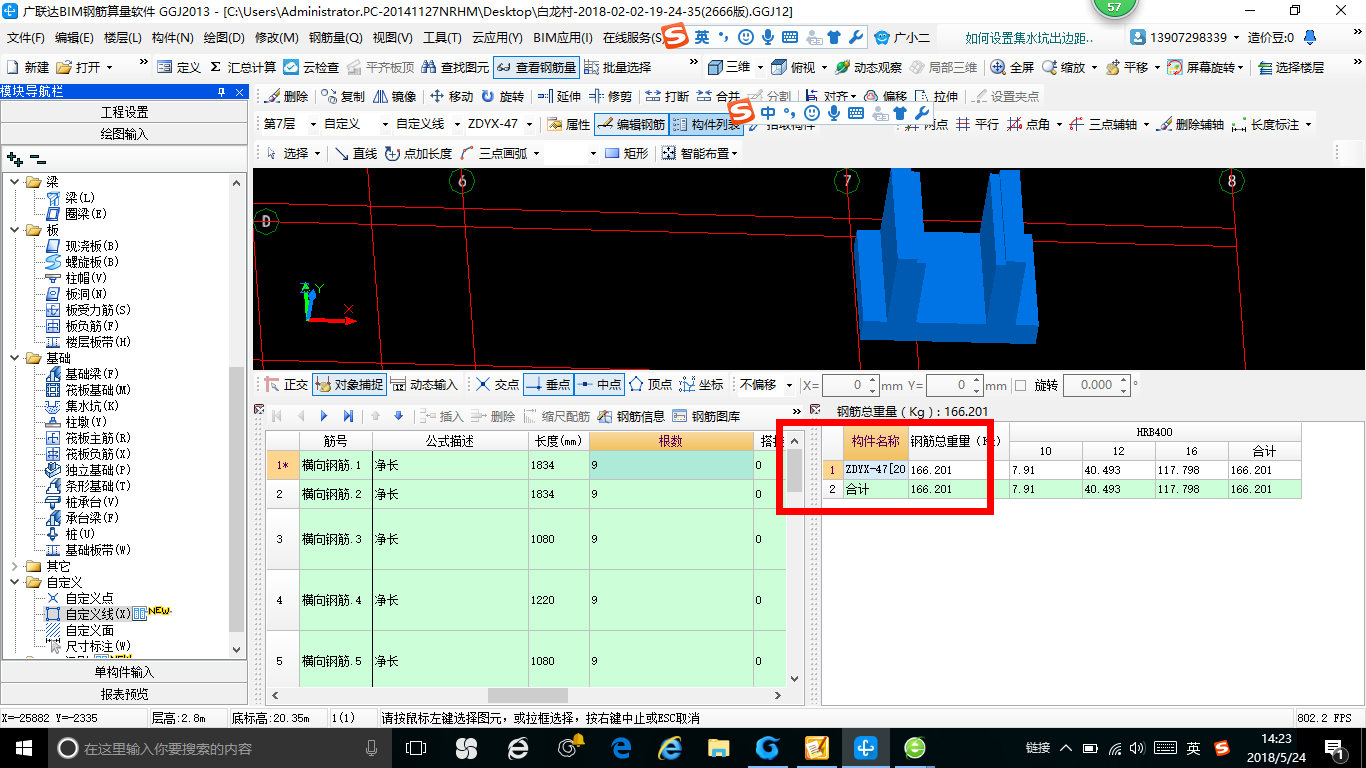1366x768 pixels.
Task: Open the 构件(N) menu
Action: pos(172,38)
